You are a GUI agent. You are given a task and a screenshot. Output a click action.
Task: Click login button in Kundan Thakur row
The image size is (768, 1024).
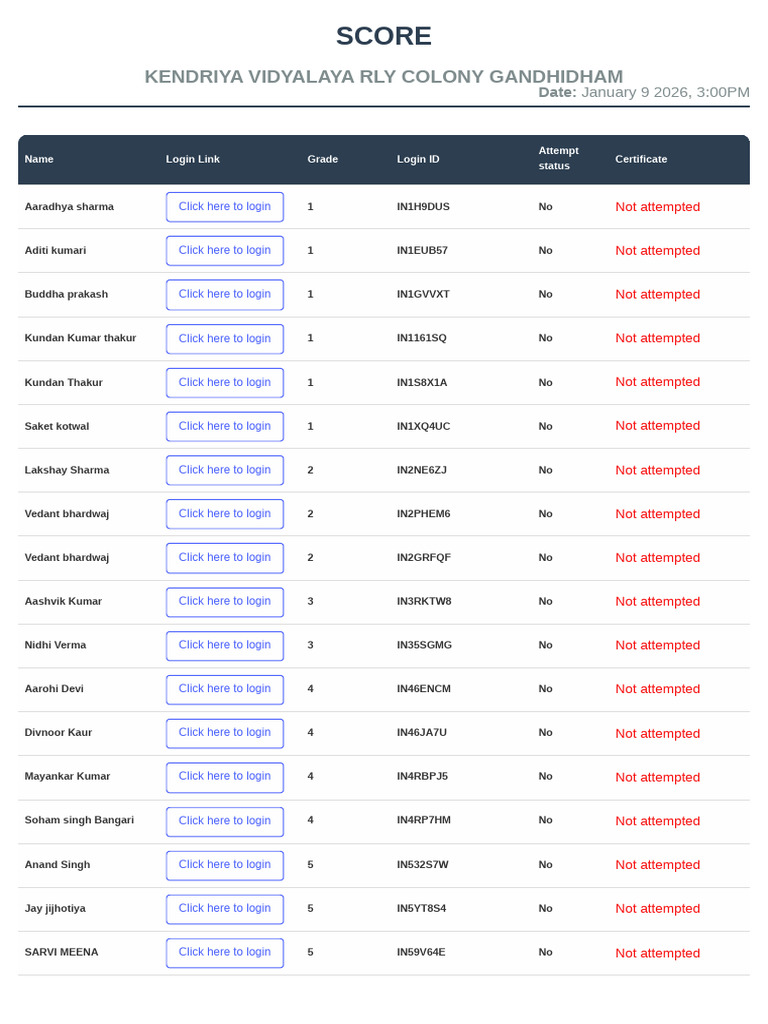[225, 382]
